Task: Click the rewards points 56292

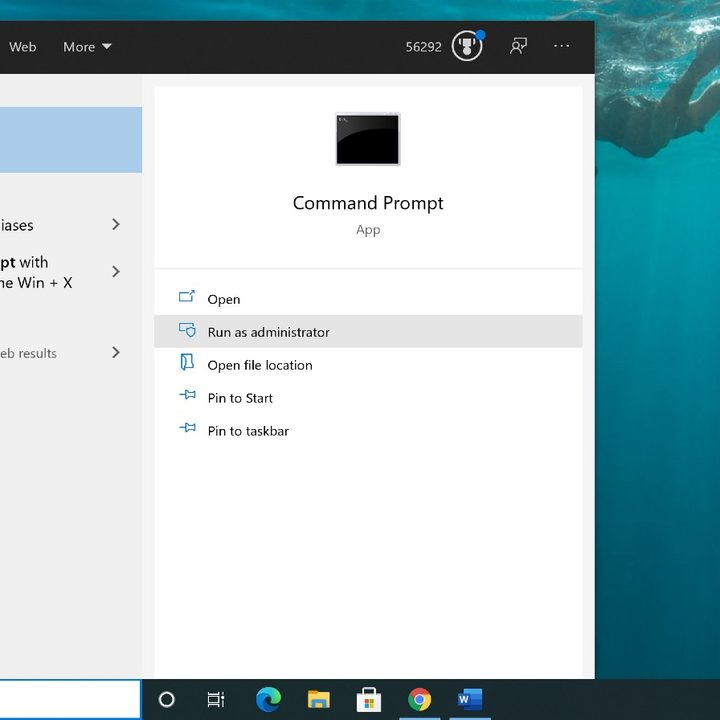Action: pyautogui.click(x=423, y=47)
